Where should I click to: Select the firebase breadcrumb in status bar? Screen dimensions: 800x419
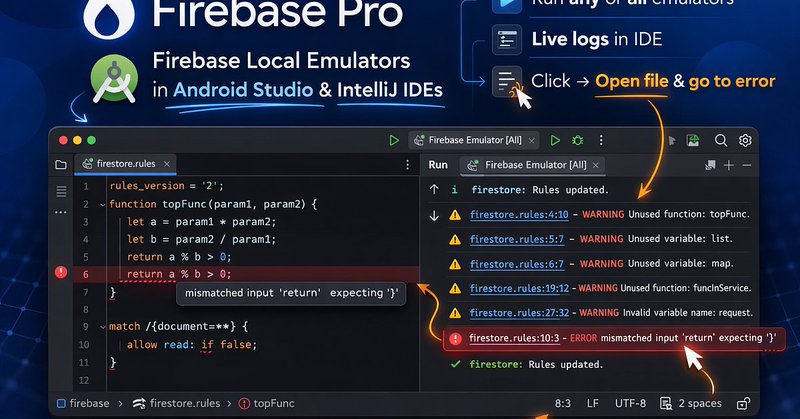click(83, 404)
